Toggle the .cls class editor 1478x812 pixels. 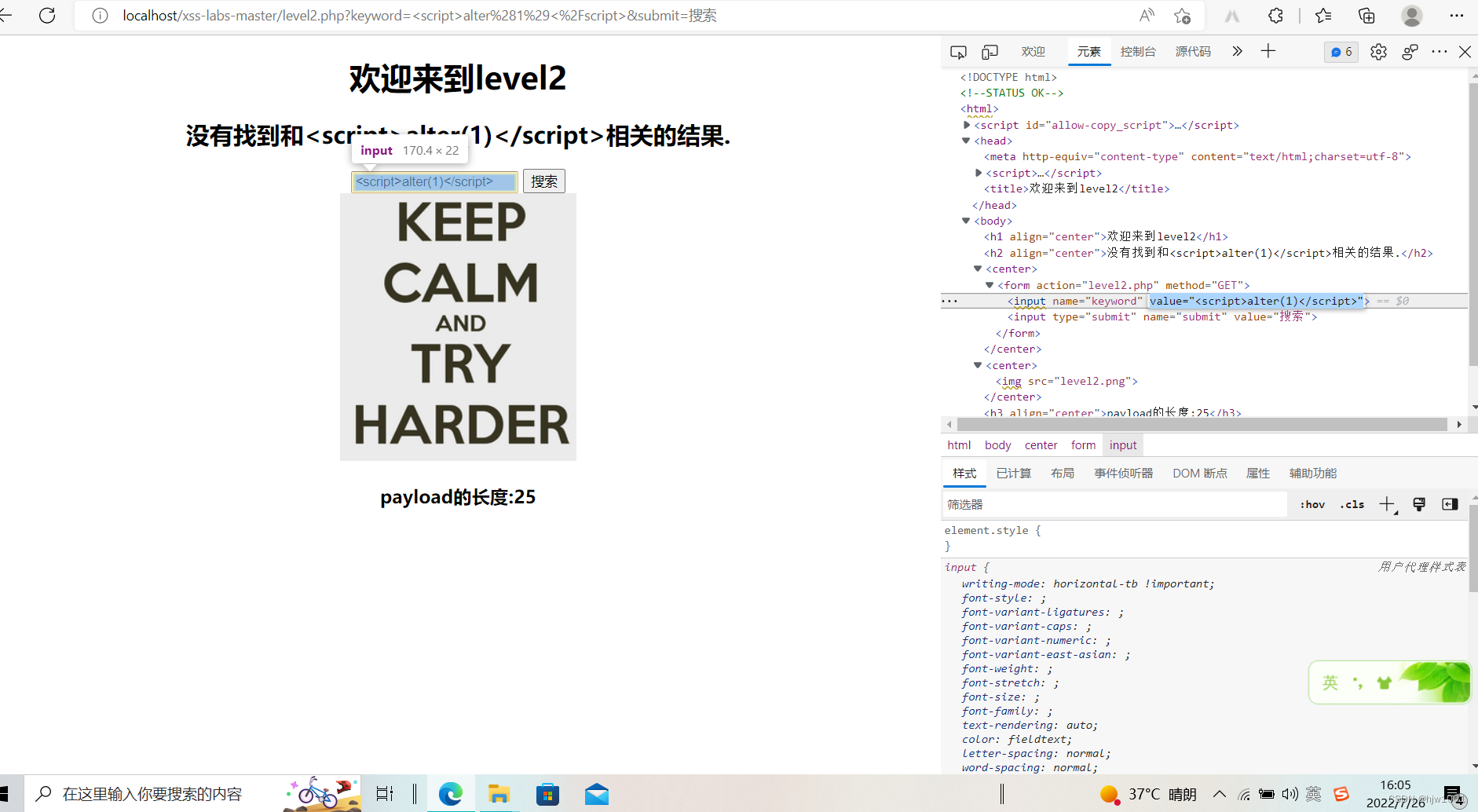coord(1352,504)
